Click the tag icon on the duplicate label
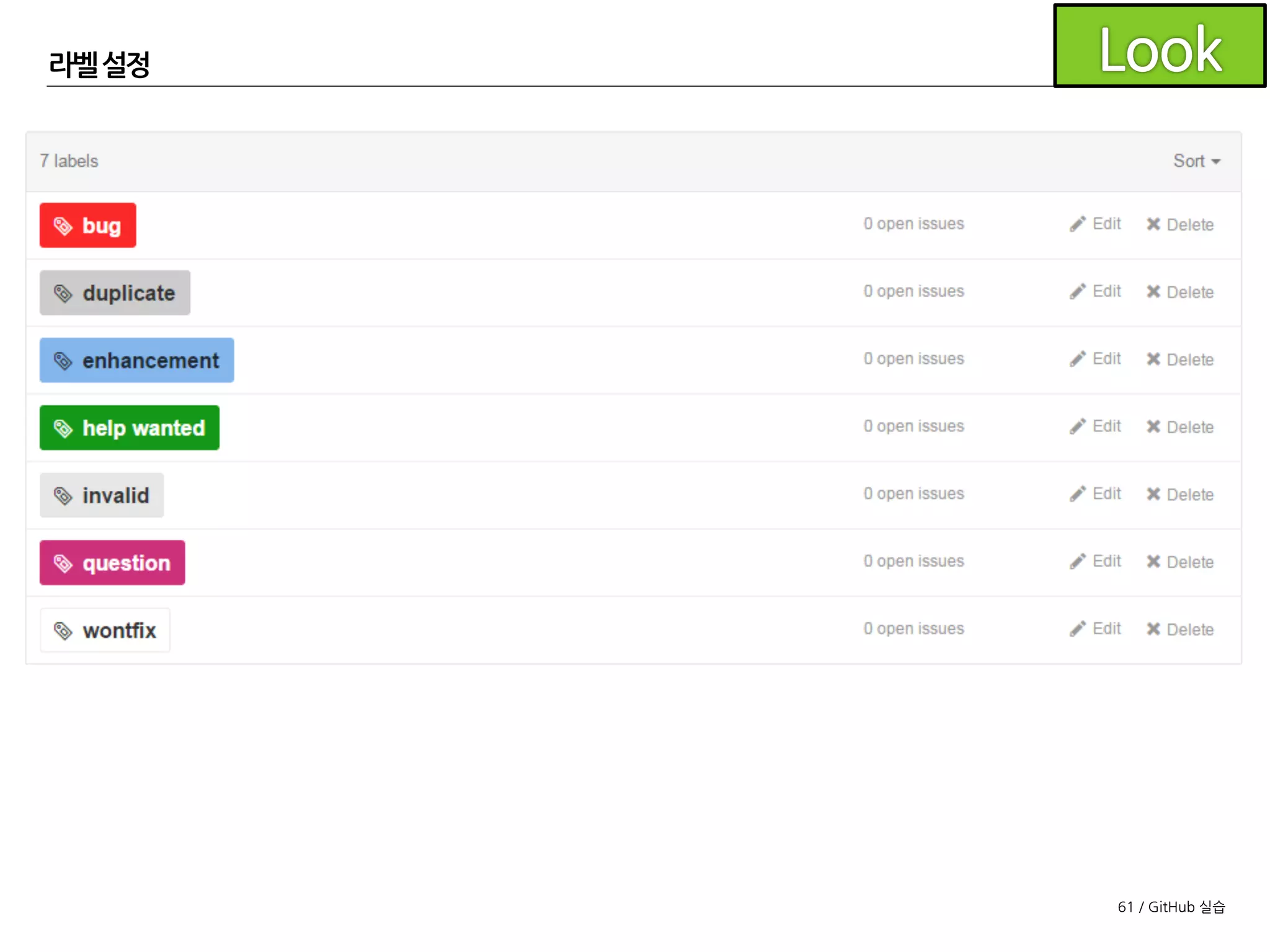The image size is (1270, 952). pyautogui.click(x=63, y=293)
